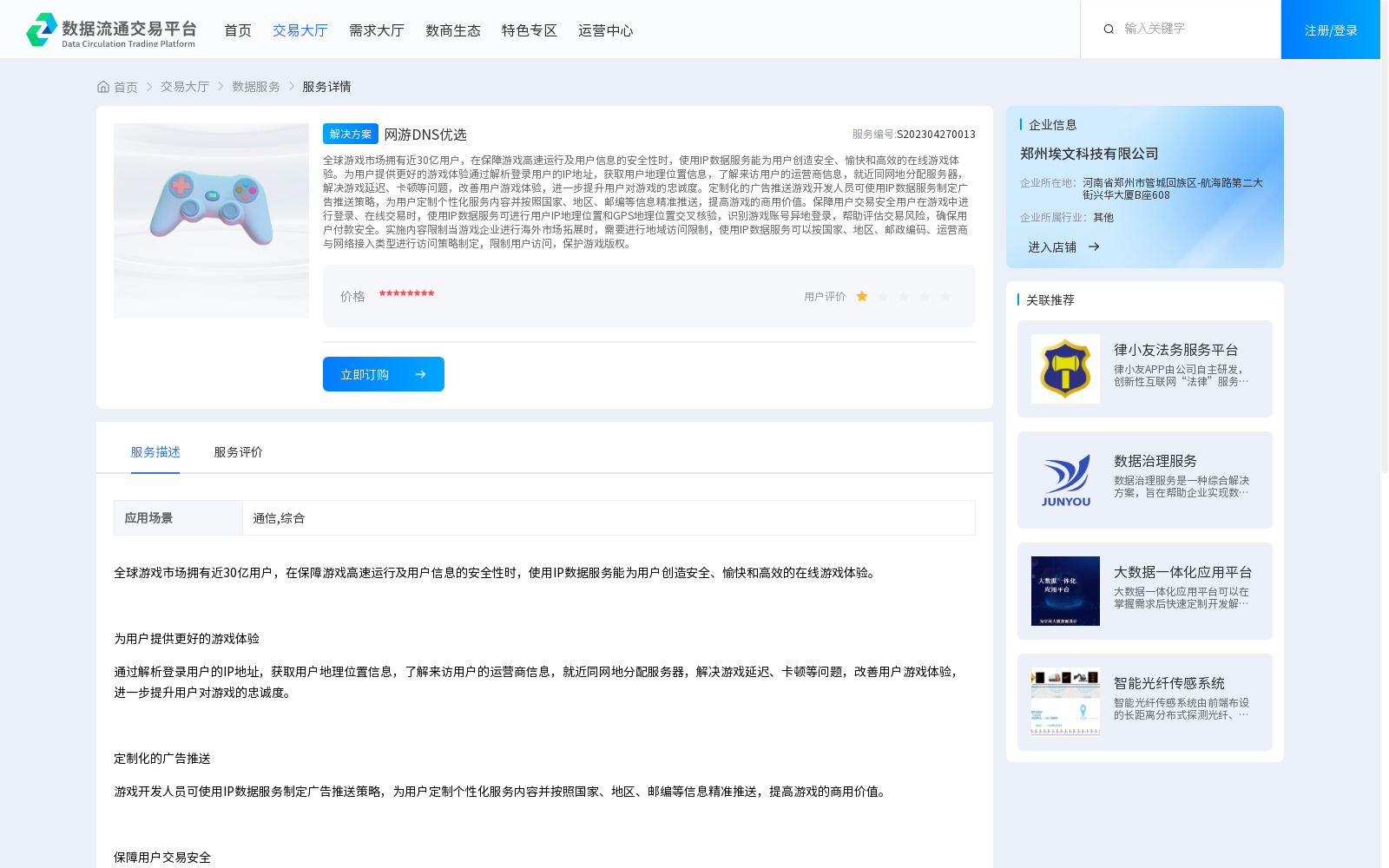Click company name 郑州埃文科技有限公司
Screen dimensions: 1389x868
[x=1089, y=154]
